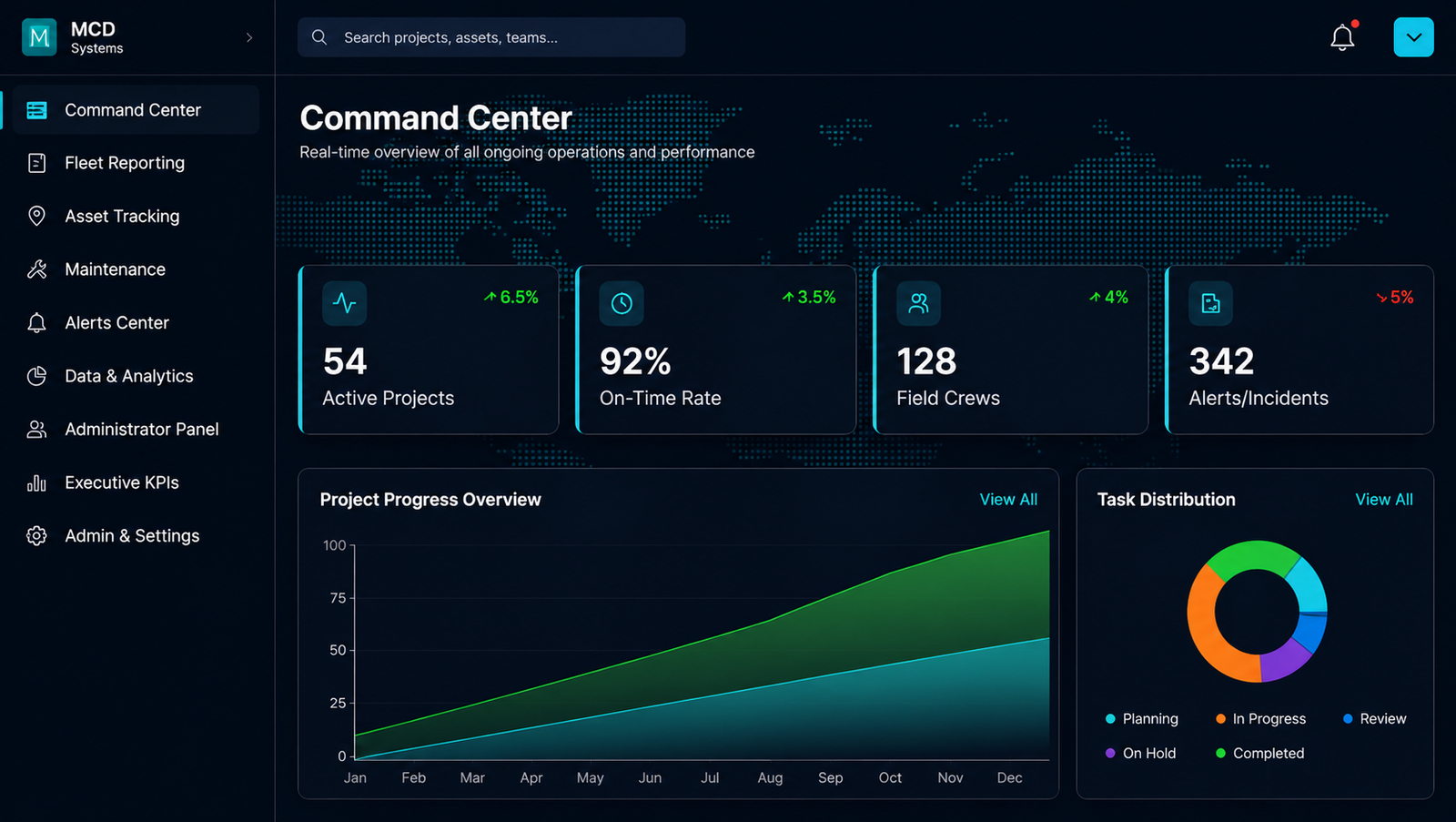Click the Field Crews people icon
The width and height of the screenshot is (1456, 822).
coord(919,303)
